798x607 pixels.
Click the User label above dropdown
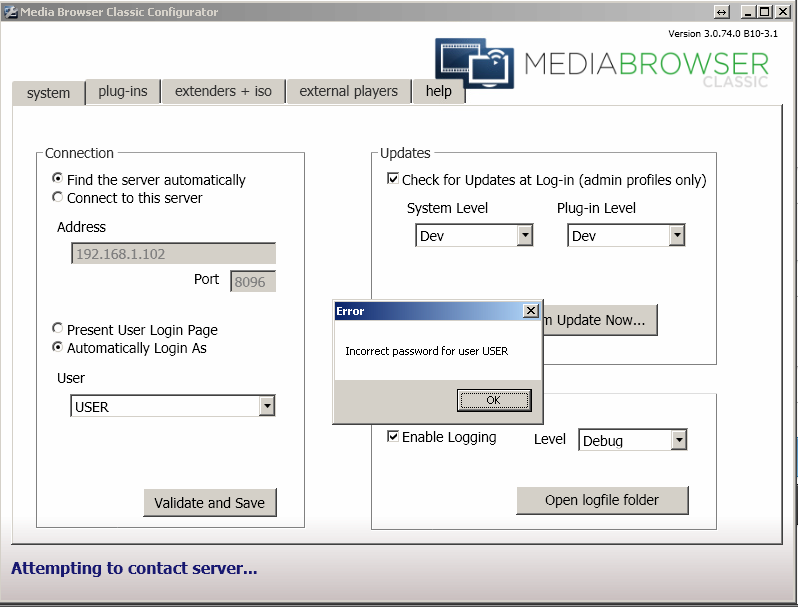71,378
